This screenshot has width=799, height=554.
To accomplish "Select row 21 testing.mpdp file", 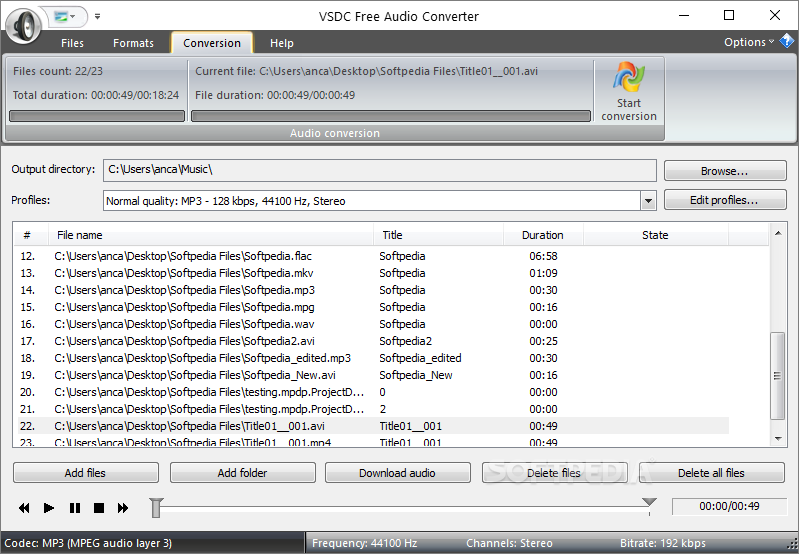I will point(373,409).
